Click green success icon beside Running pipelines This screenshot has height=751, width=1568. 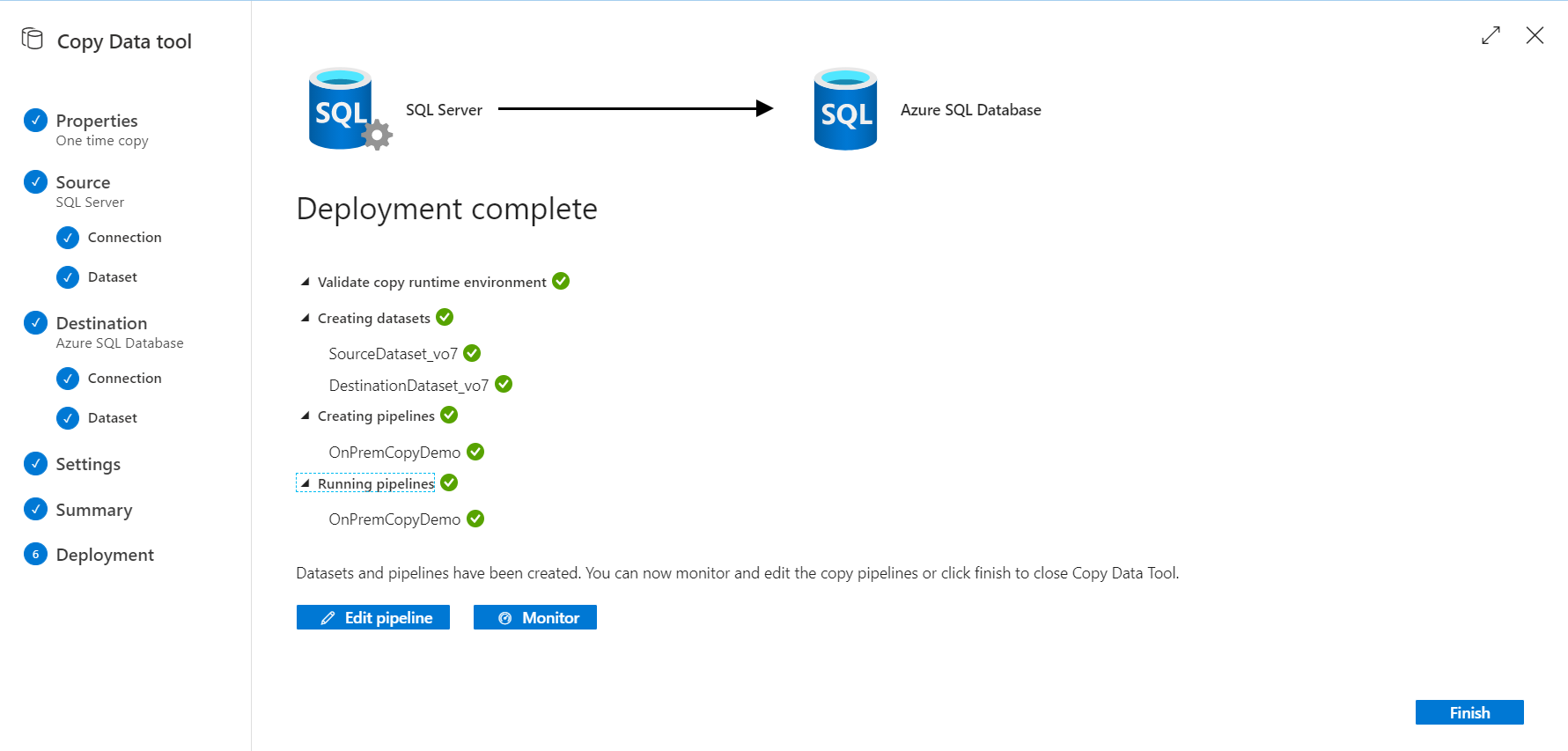coord(449,482)
